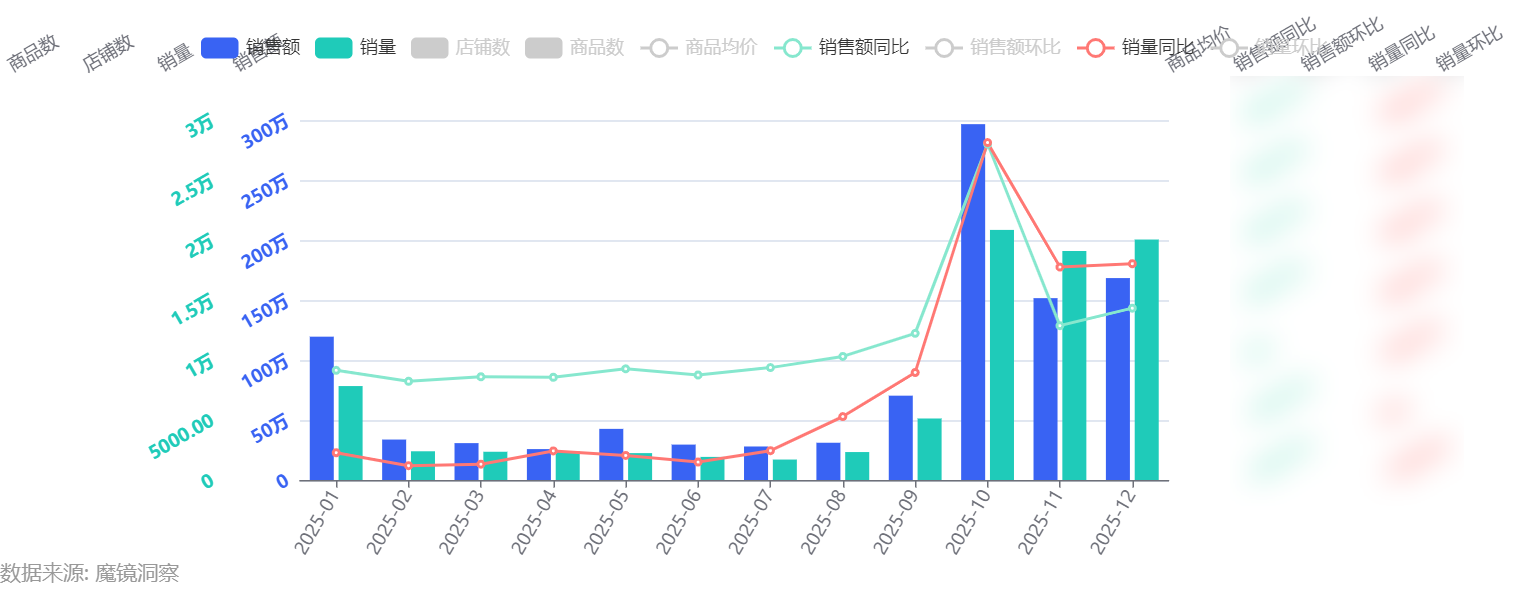This screenshot has height=600, width=1528.
Task: Click the rotated 店铺数 label at top left
Action: pyautogui.click(x=108, y=53)
